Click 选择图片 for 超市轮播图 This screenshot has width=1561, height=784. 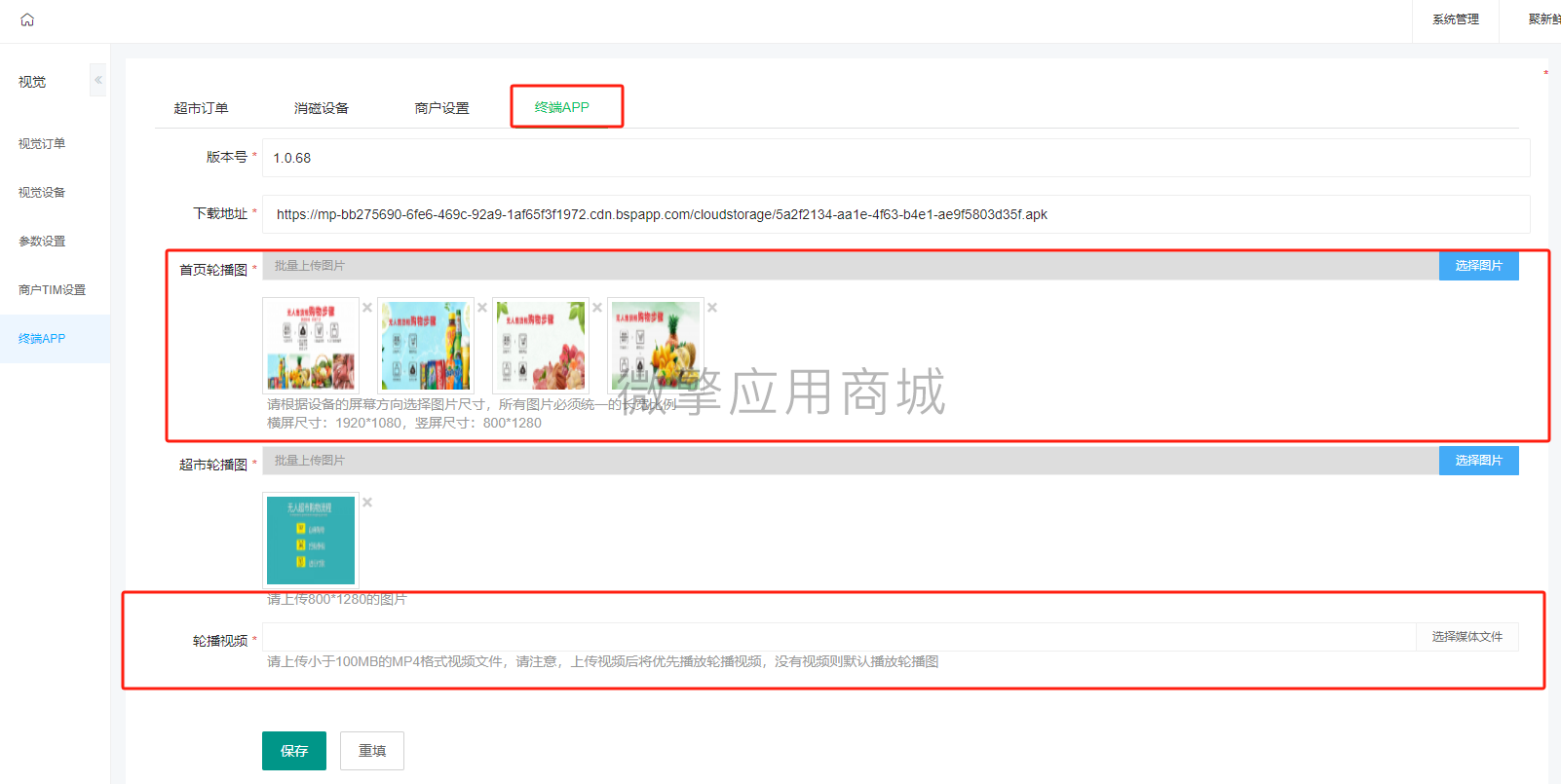pyautogui.click(x=1479, y=461)
